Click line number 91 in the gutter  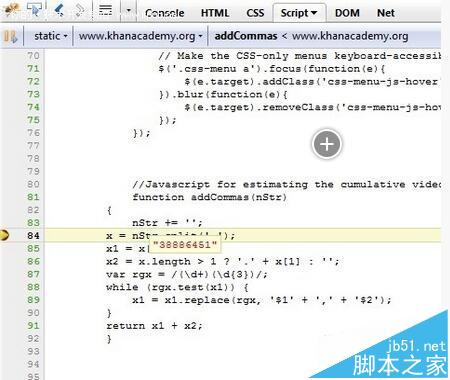[x=33, y=326]
